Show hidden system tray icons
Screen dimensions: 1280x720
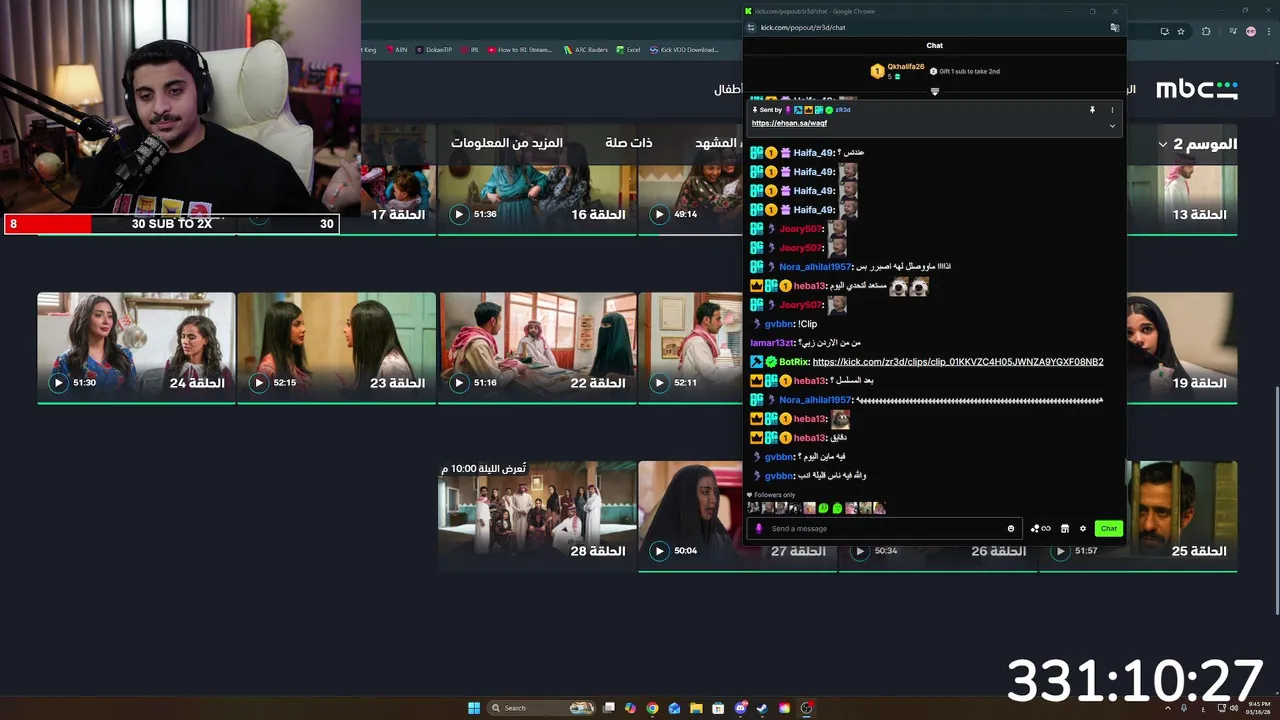[1167, 708]
